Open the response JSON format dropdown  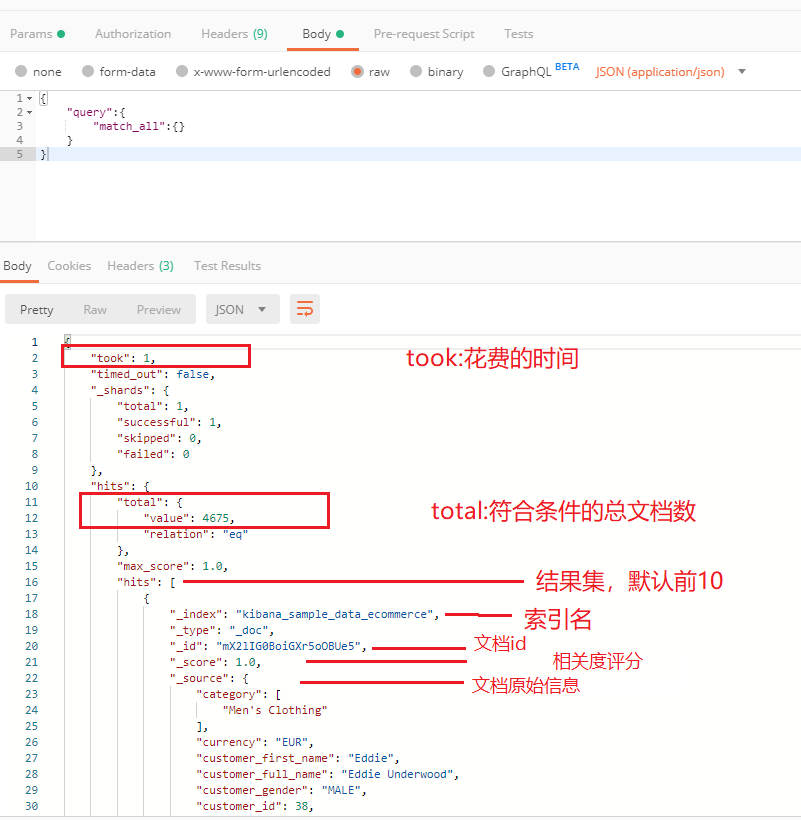243,309
